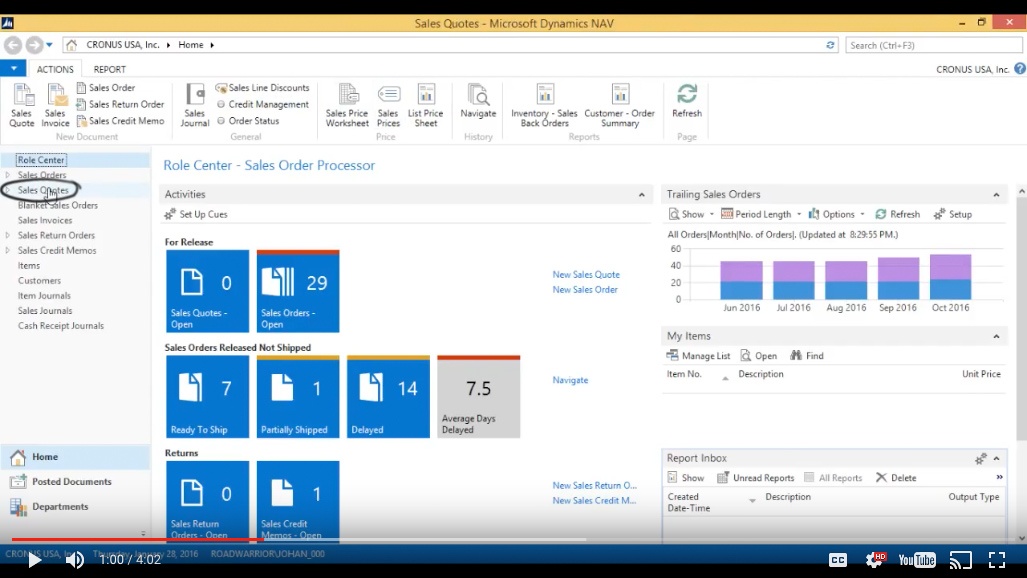Image resolution: width=1027 pixels, height=578 pixels.
Task: Open the blue application menu dropdown
Action: (13, 68)
